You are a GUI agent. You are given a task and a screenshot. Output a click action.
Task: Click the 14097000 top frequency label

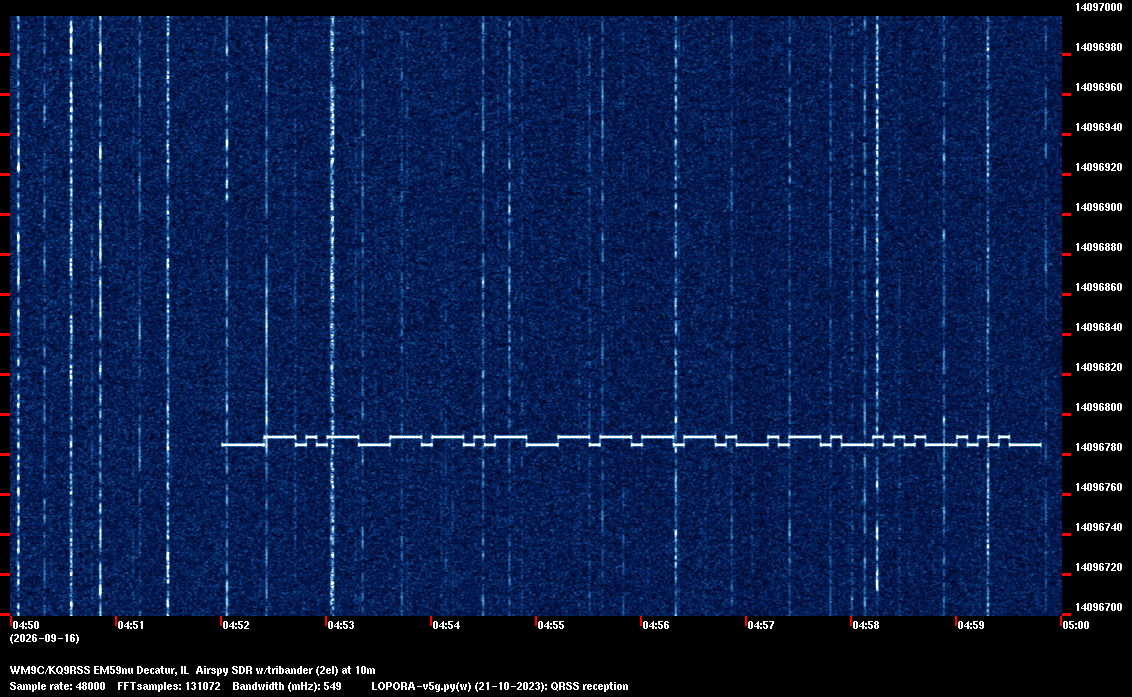(x=1099, y=7)
